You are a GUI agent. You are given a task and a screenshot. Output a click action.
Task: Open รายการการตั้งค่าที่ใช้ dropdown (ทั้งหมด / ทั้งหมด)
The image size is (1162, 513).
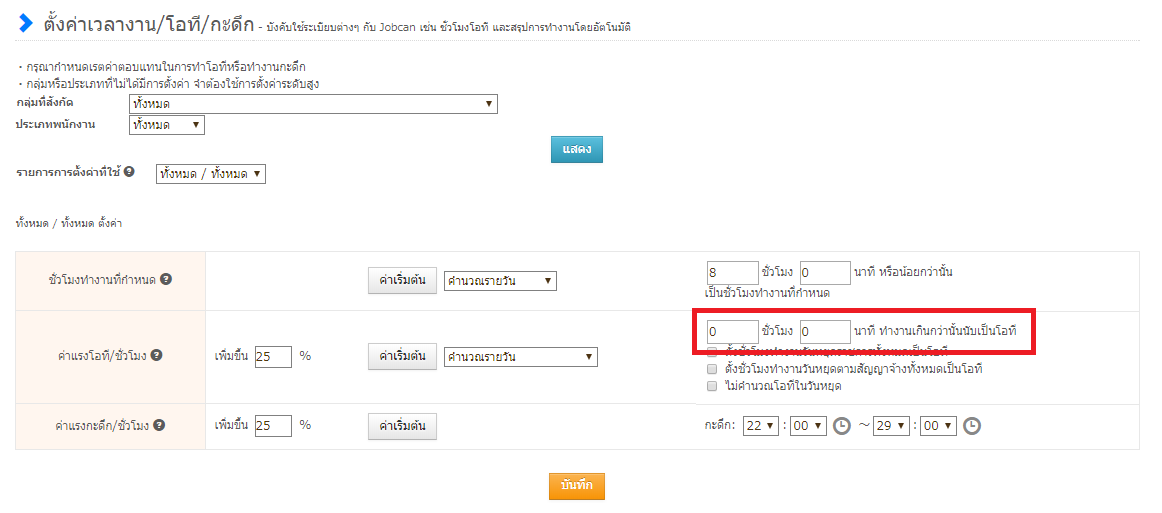(x=211, y=174)
